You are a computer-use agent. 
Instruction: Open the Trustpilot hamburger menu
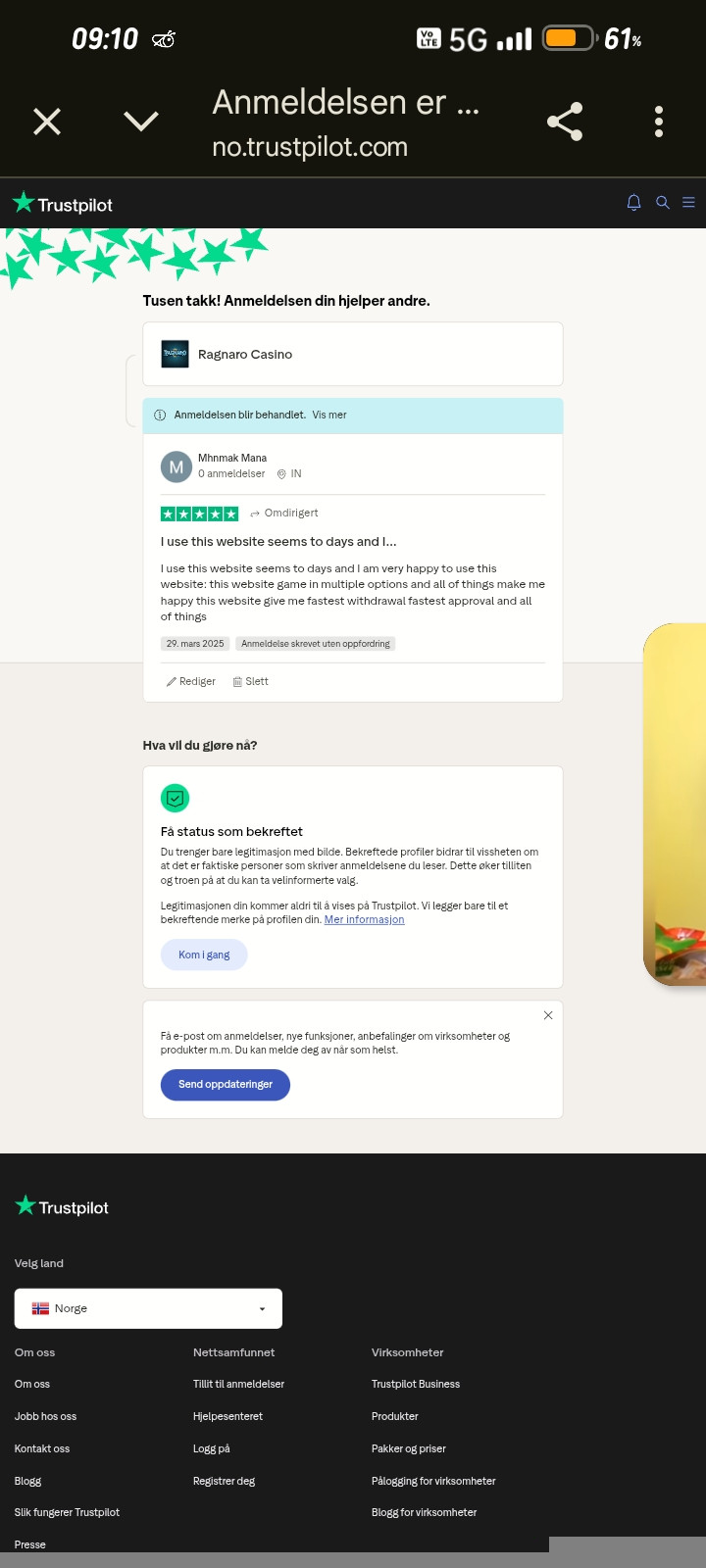coord(689,203)
